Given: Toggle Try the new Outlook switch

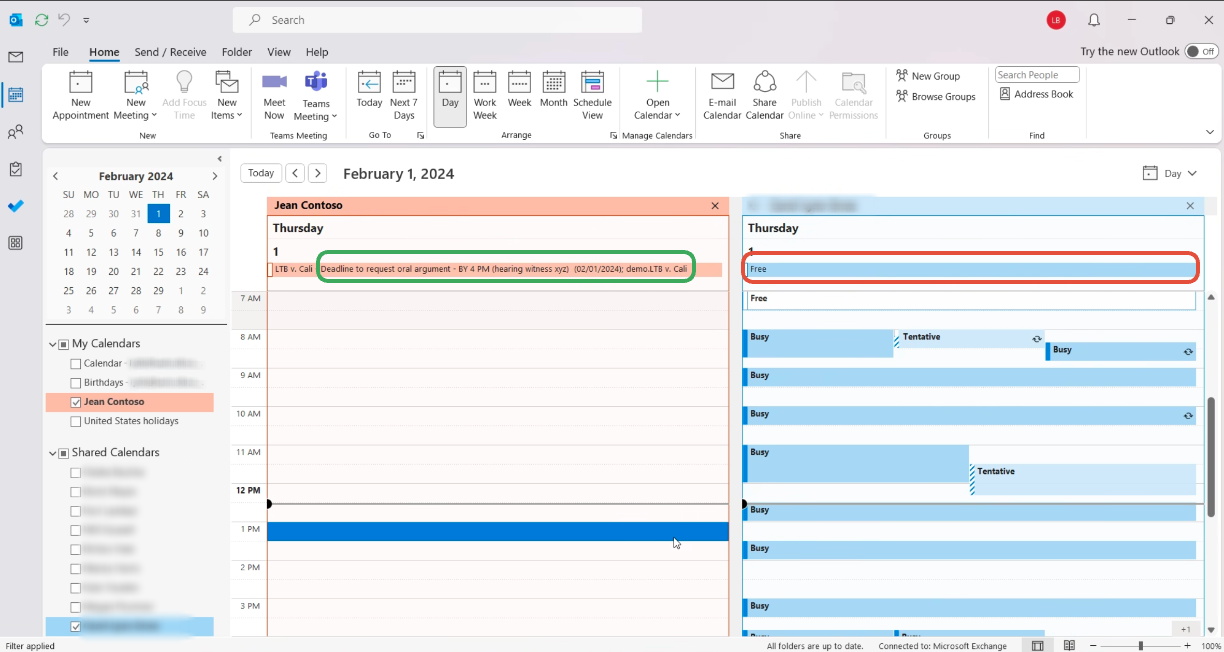Looking at the screenshot, I should click(1200, 51).
